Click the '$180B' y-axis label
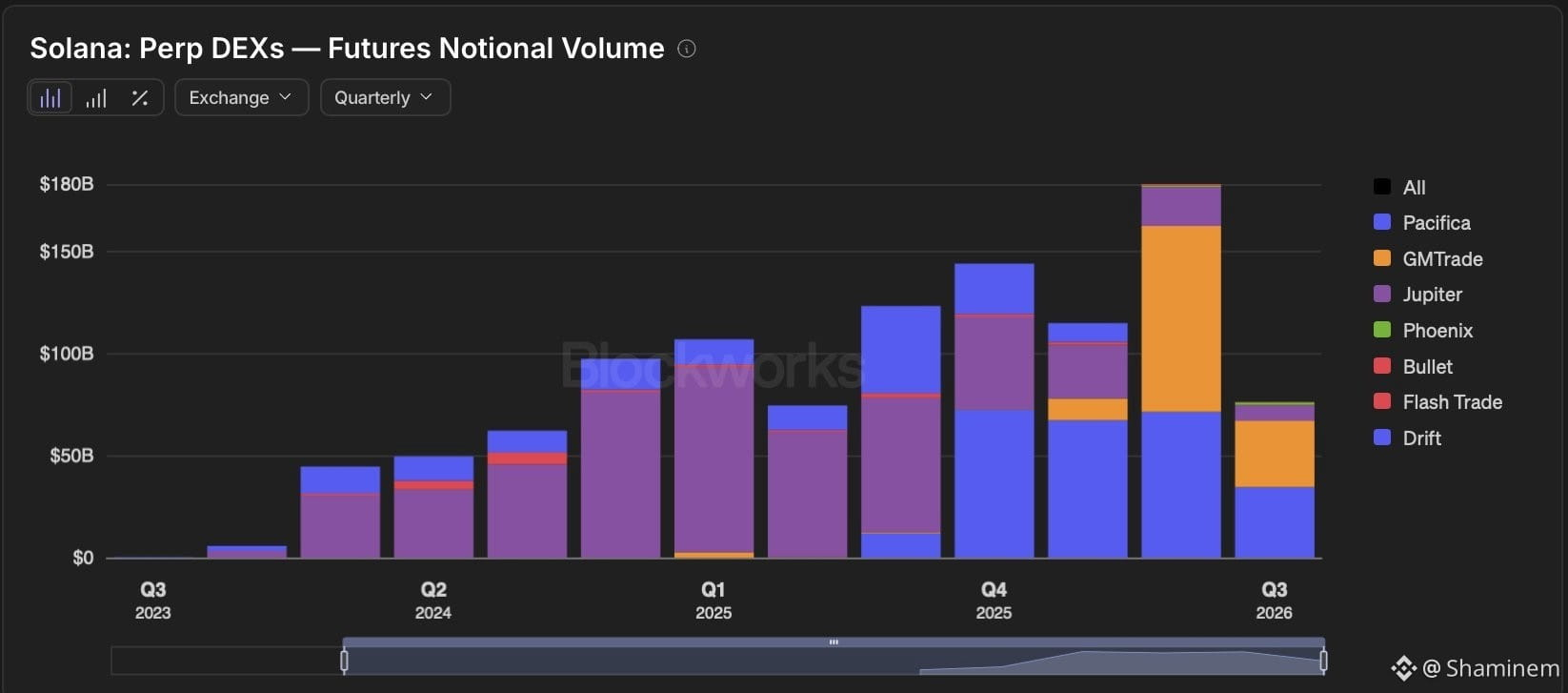This screenshot has height=693, width=1568. point(67,184)
